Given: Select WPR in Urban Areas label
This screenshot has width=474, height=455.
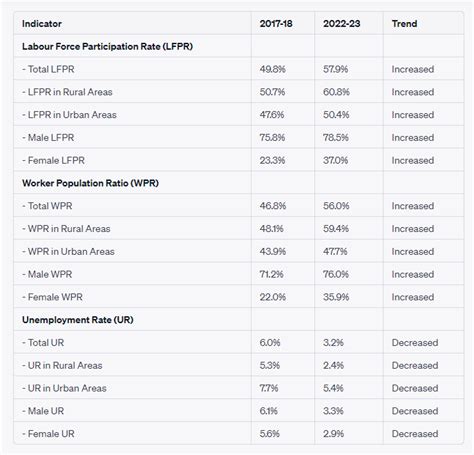Looking at the screenshot, I should 68,252.
